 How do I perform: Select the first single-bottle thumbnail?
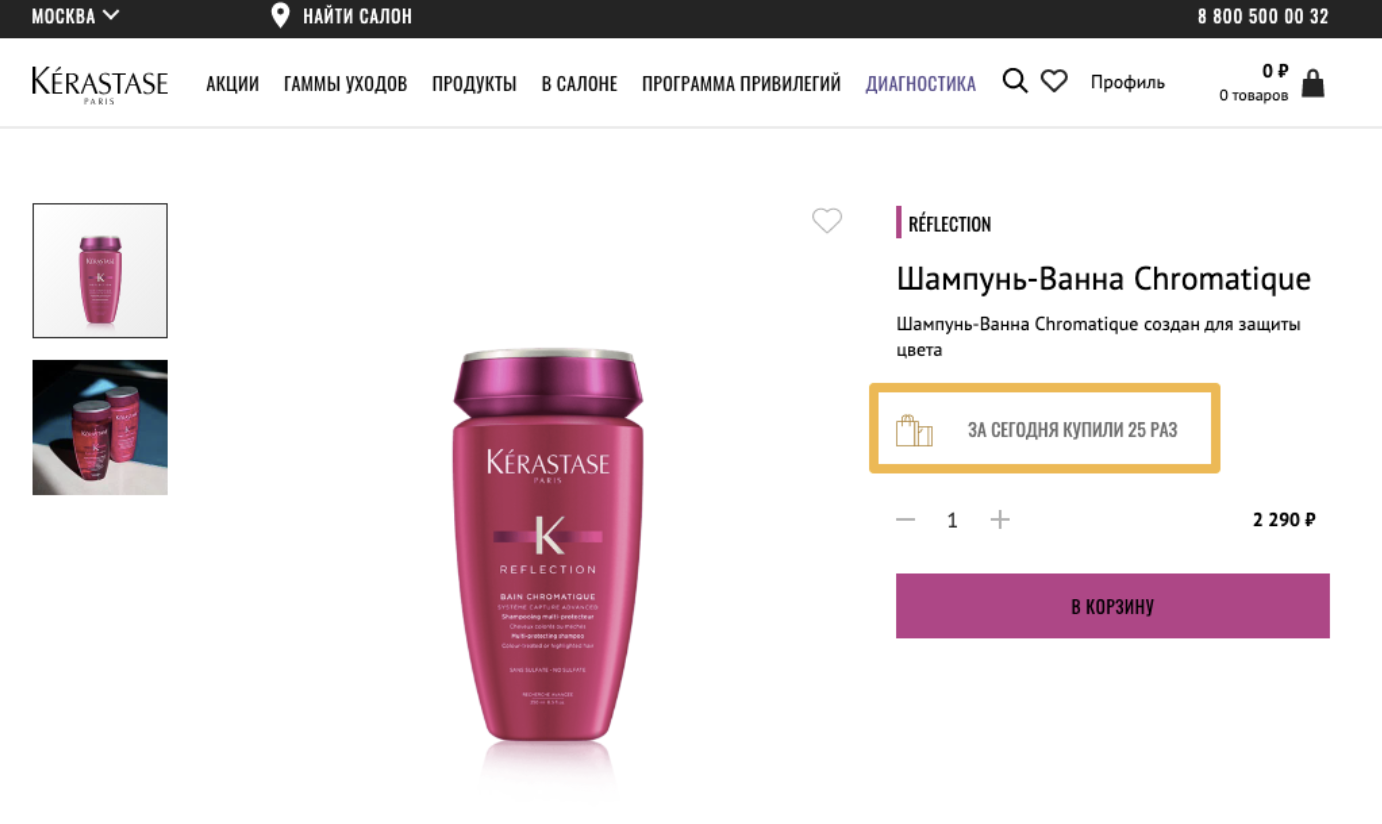pos(100,271)
